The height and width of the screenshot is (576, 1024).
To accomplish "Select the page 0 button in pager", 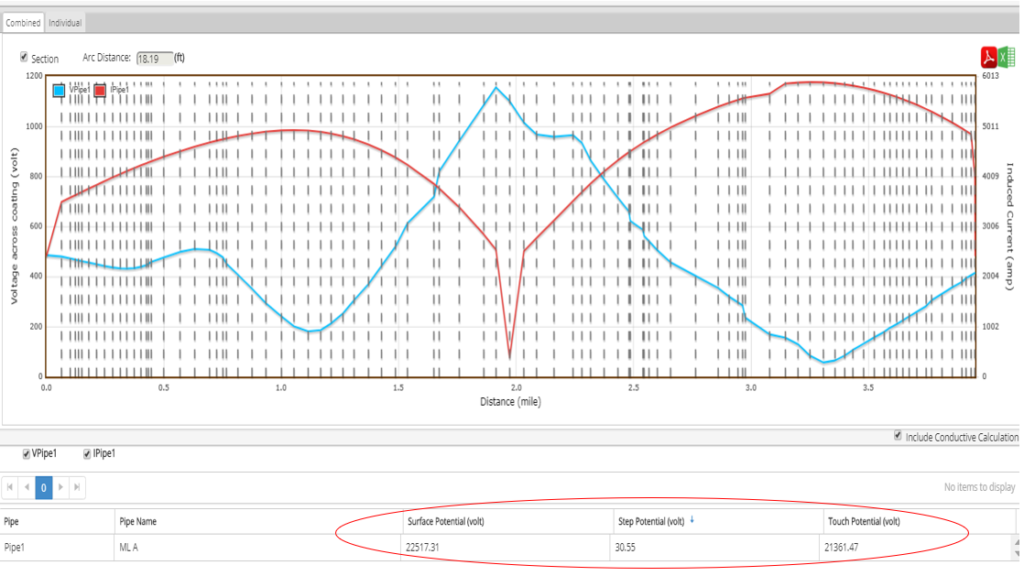I will point(43,488).
